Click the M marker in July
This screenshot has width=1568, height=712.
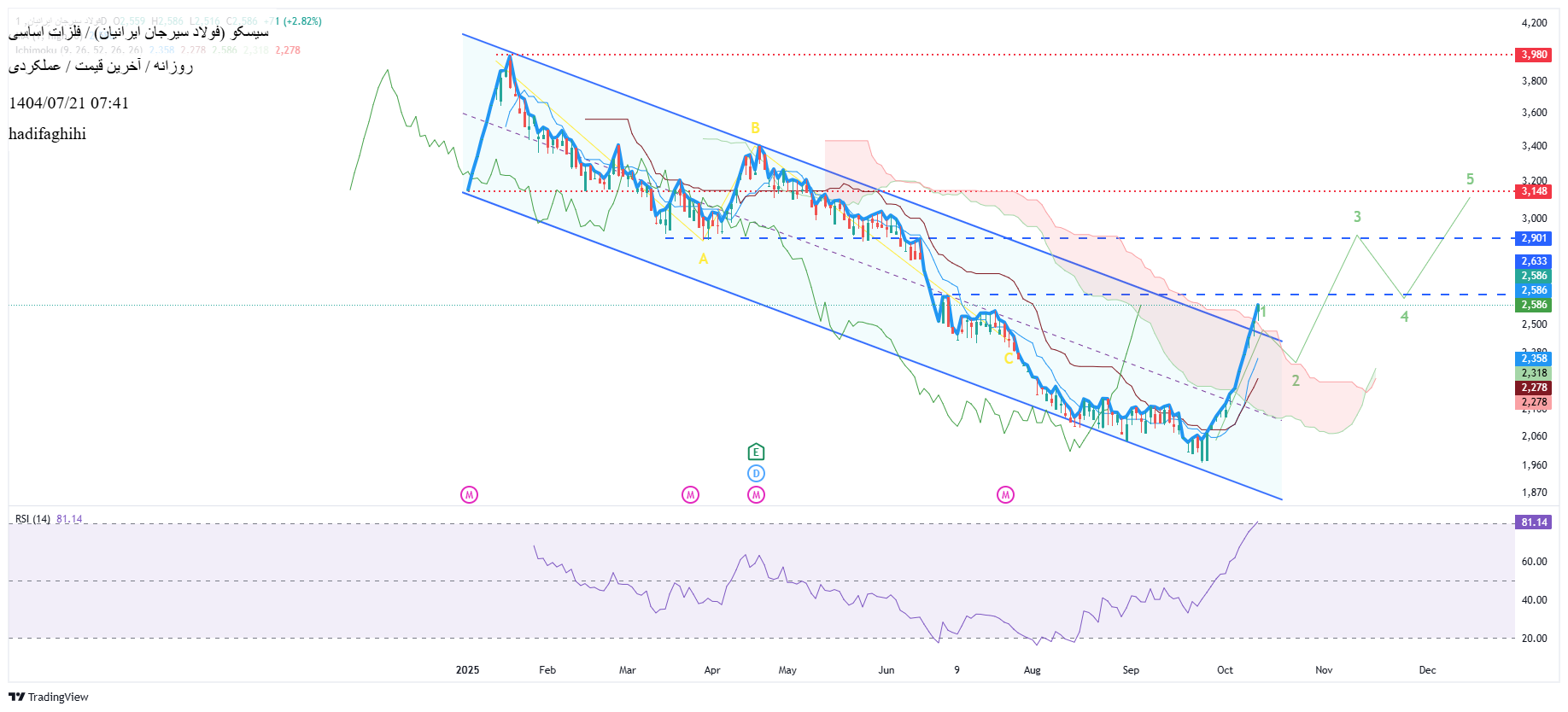pyautogui.click(x=1005, y=495)
